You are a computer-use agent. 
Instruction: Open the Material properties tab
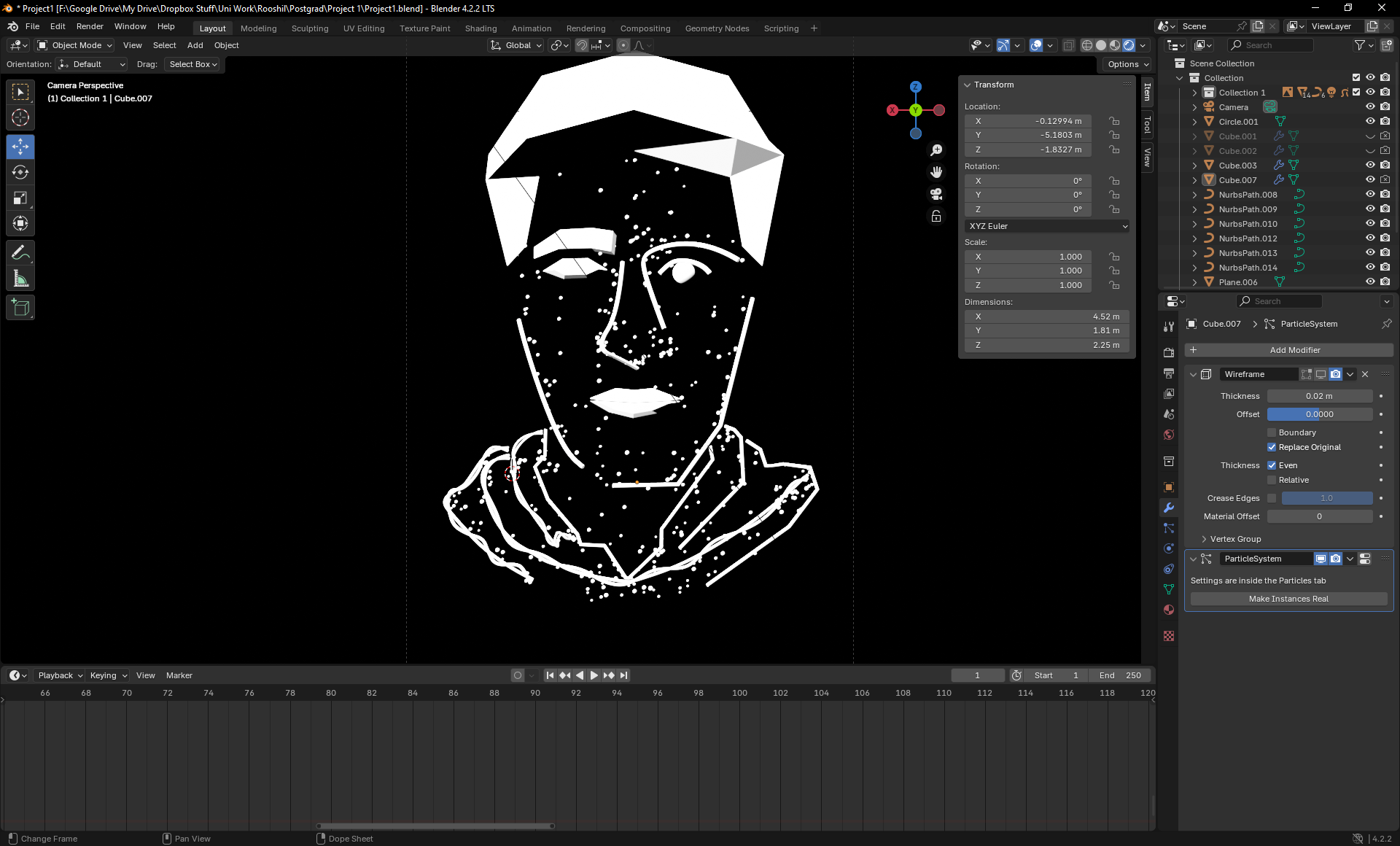pyautogui.click(x=1169, y=610)
